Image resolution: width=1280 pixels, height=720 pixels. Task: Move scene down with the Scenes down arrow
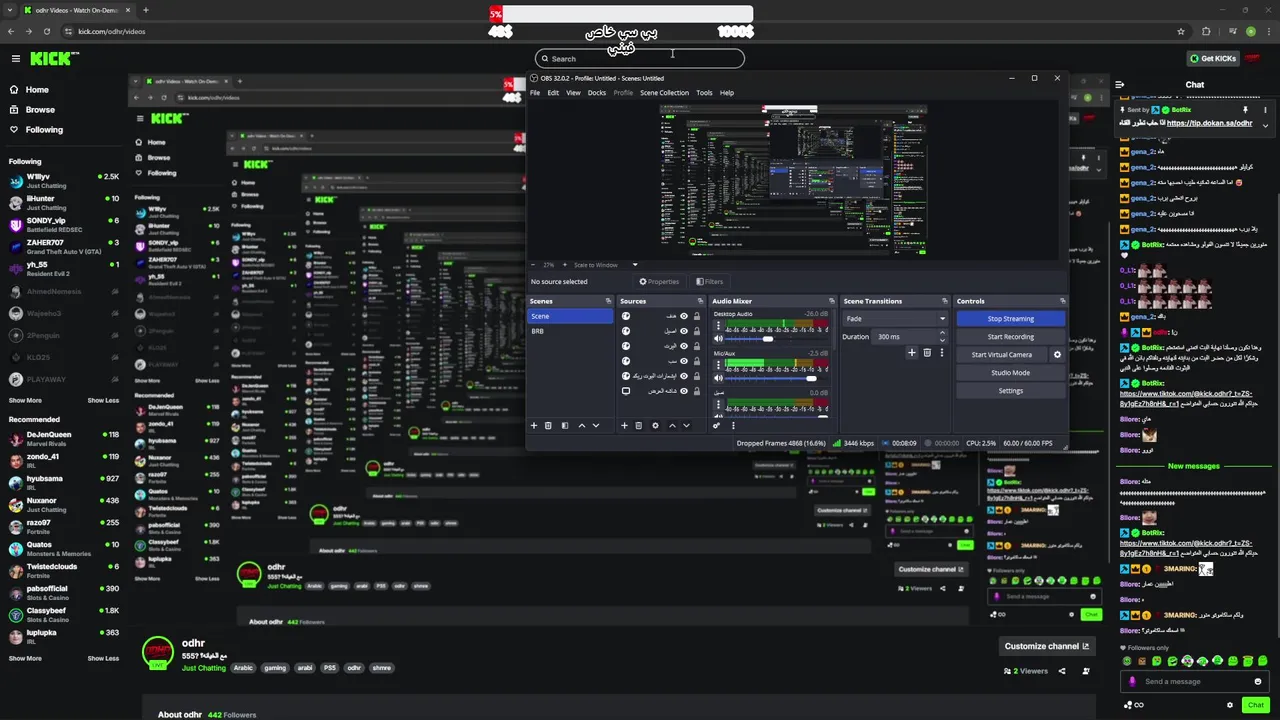coord(596,425)
